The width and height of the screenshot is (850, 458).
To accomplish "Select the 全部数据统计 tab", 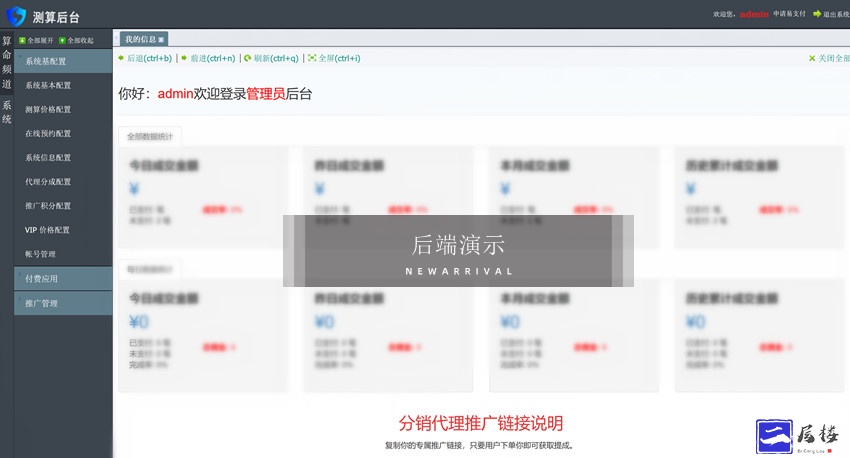I will point(149,136).
